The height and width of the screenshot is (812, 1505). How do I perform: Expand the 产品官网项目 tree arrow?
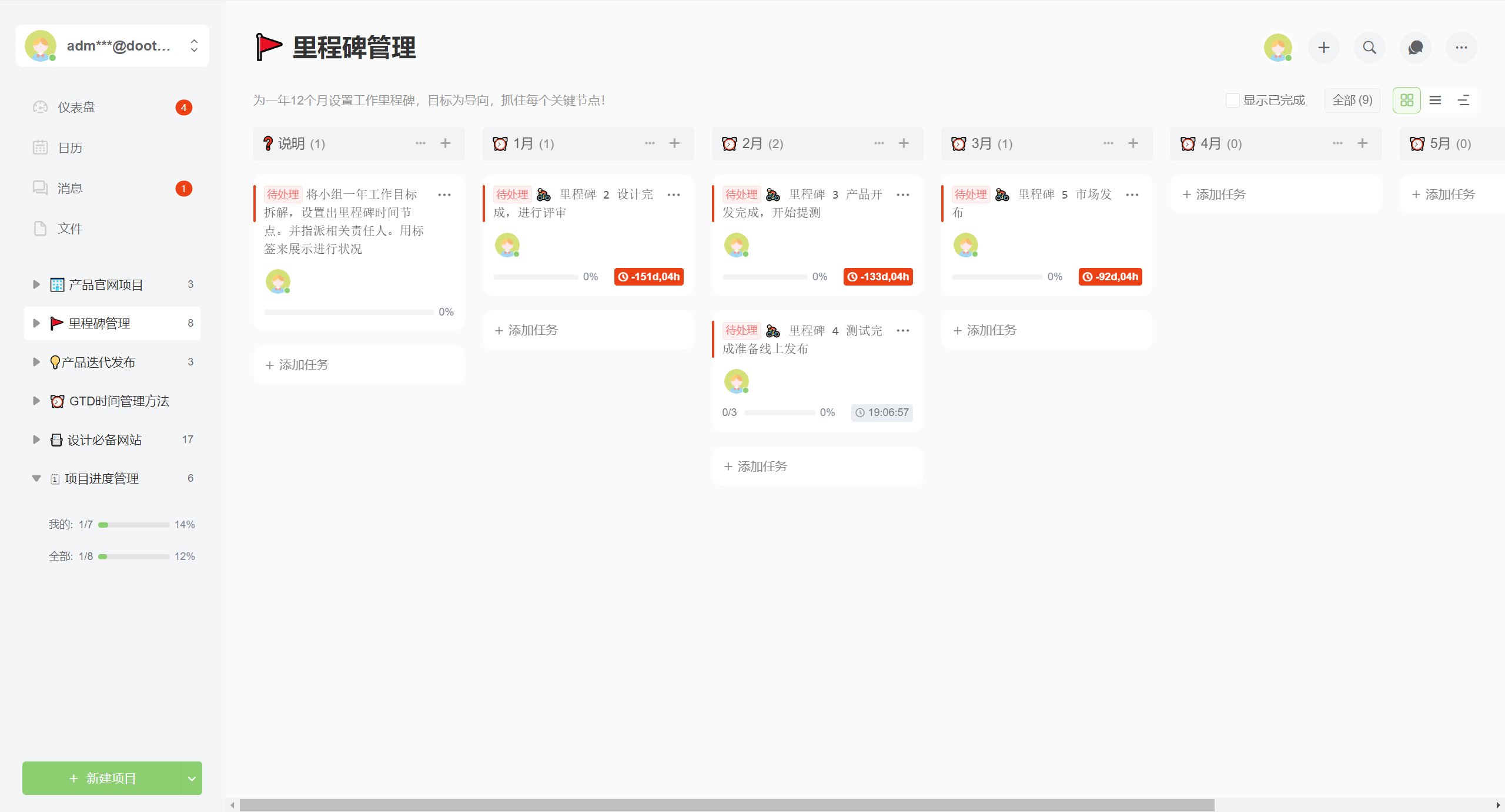pyautogui.click(x=36, y=285)
